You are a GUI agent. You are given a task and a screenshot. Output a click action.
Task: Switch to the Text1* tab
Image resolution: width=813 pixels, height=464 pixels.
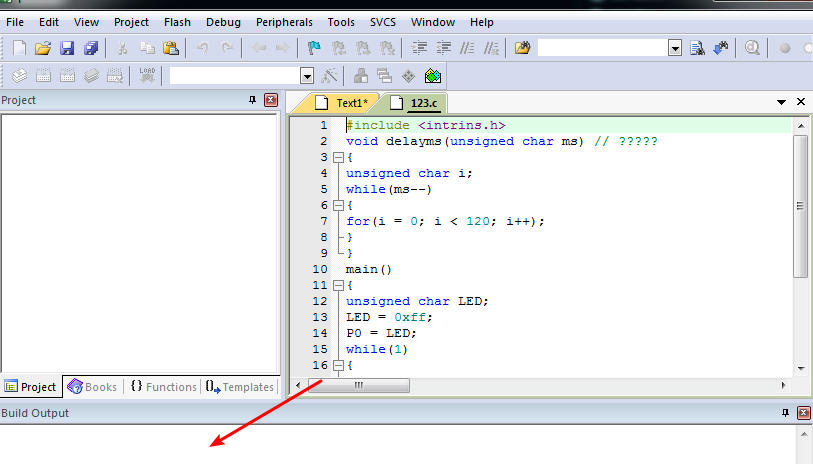[x=343, y=103]
